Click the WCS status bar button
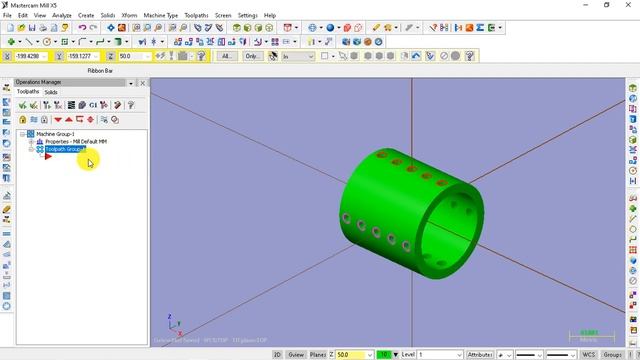 pos(588,355)
